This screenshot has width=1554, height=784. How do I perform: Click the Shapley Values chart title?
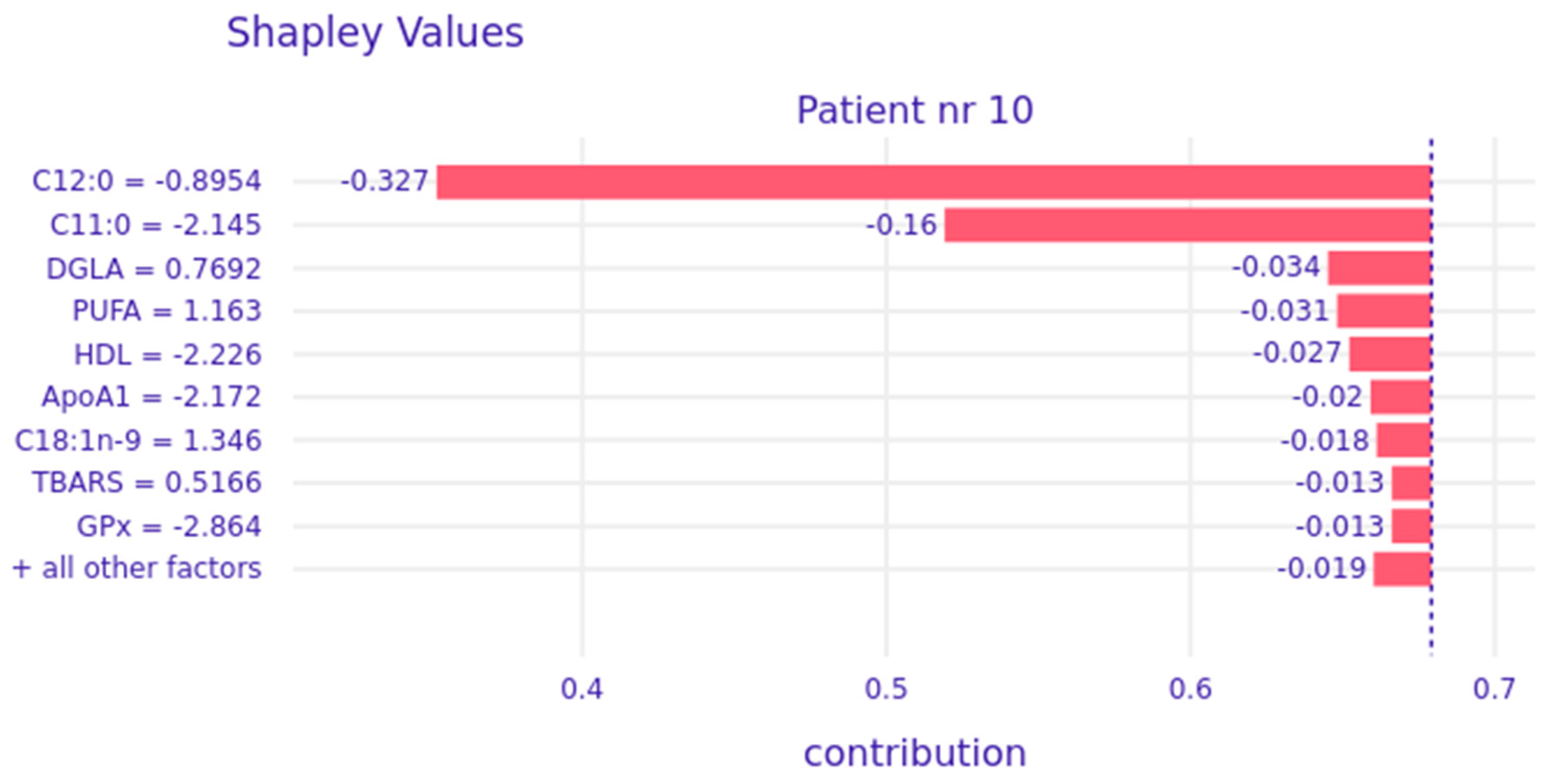tap(374, 32)
